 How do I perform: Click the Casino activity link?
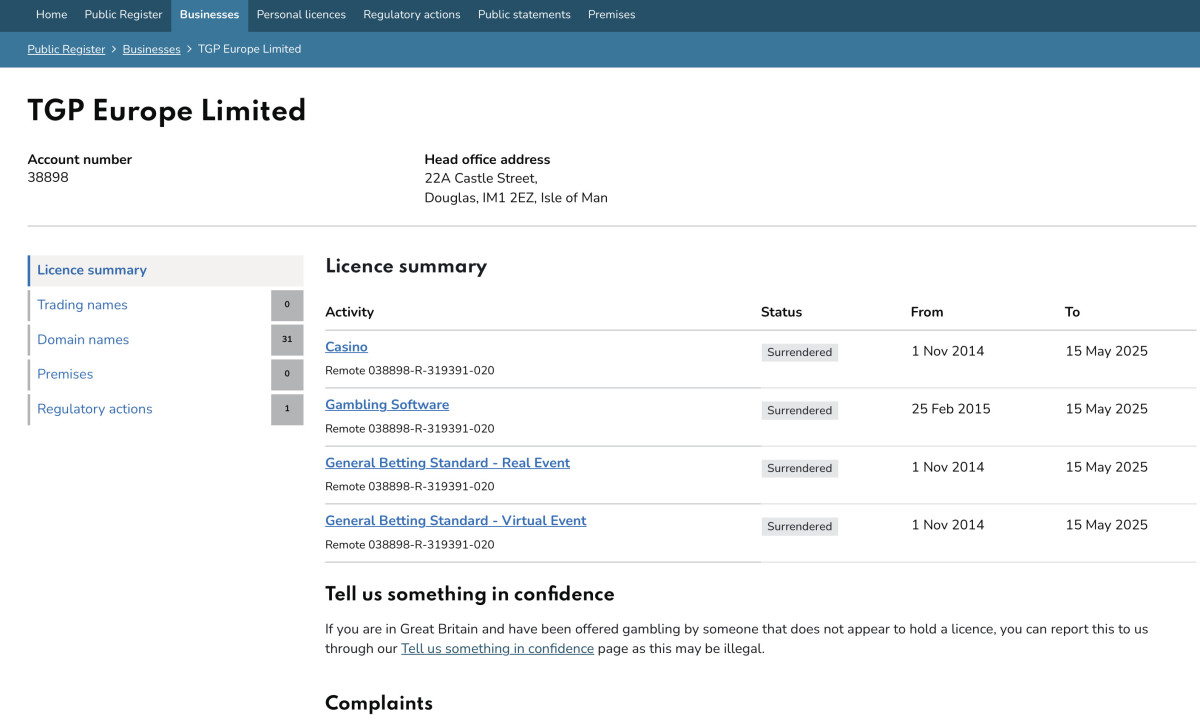pyautogui.click(x=346, y=347)
